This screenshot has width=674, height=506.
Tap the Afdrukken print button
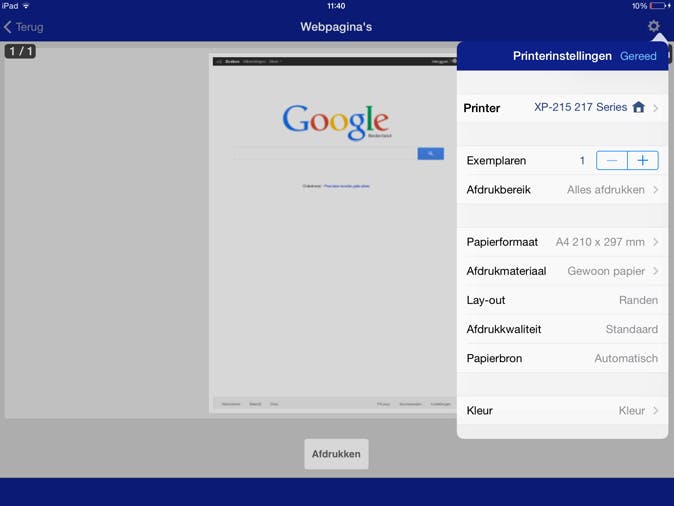pyautogui.click(x=336, y=454)
